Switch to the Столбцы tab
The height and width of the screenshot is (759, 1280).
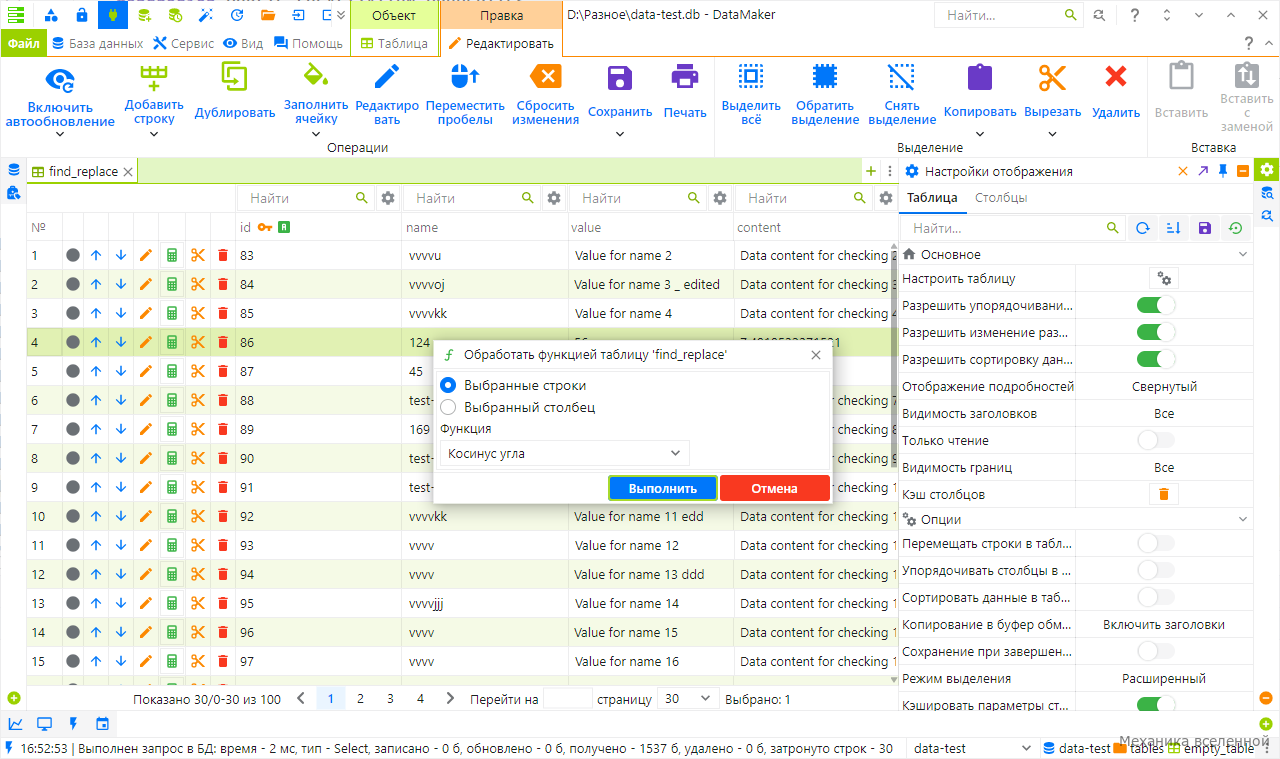click(1001, 198)
